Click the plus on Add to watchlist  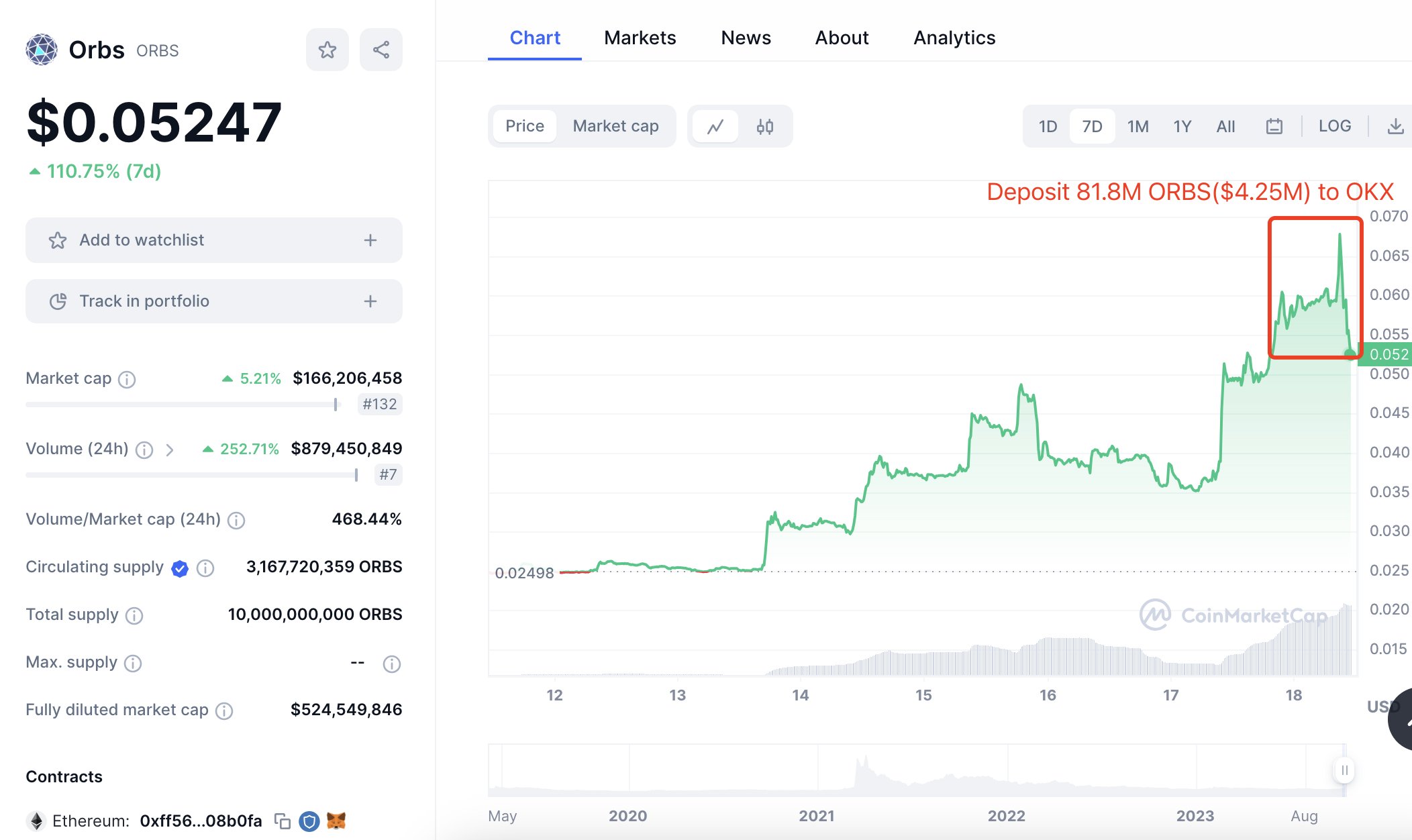tap(370, 240)
